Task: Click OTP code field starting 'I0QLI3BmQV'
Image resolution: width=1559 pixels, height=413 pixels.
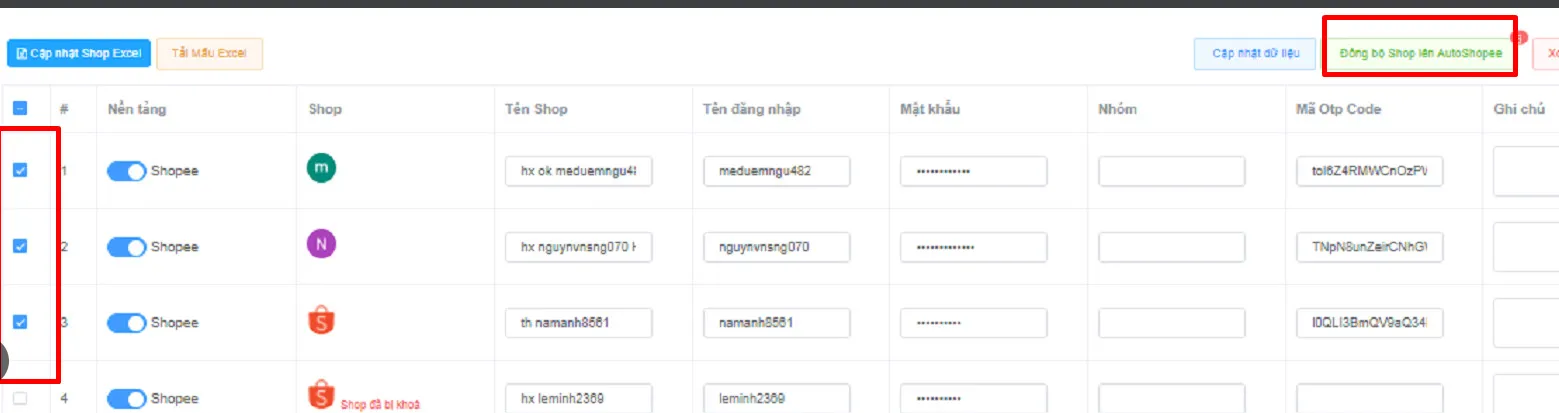Action: pos(1370,323)
